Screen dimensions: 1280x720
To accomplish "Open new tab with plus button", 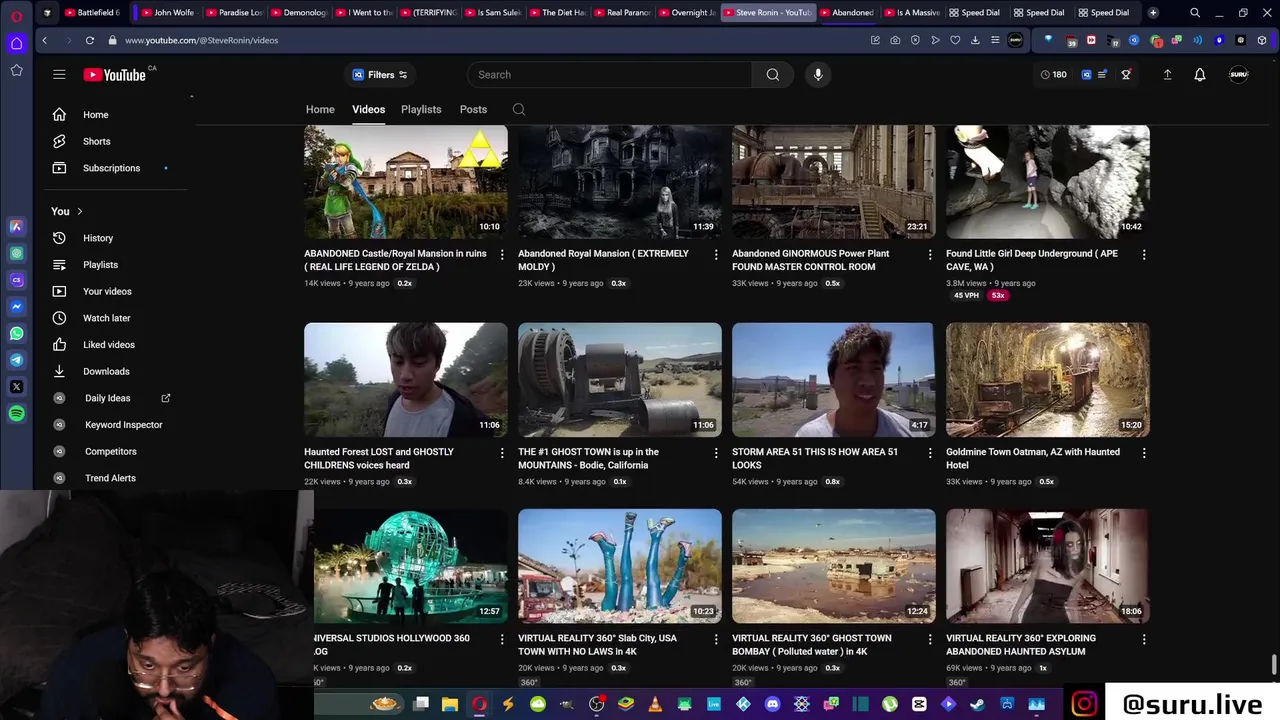I will click(1153, 12).
